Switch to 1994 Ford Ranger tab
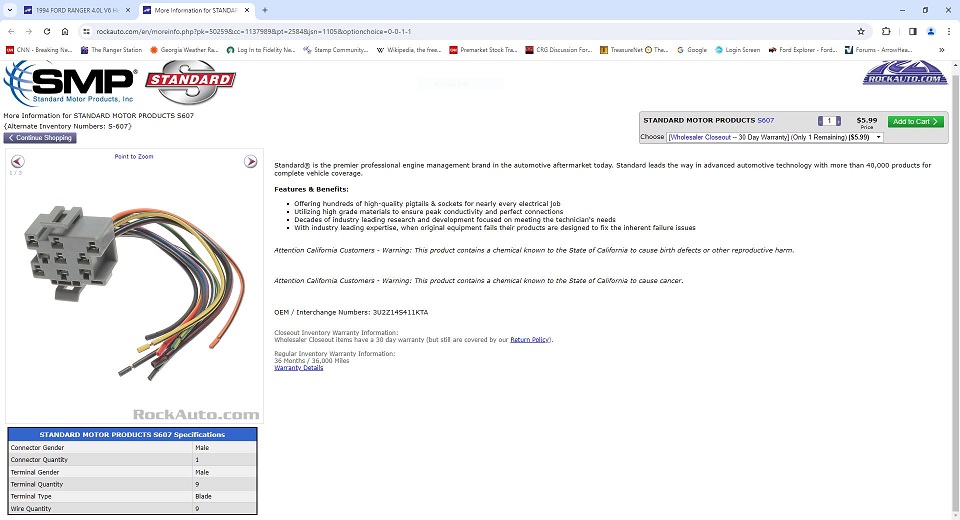This screenshot has width=960, height=520. (76, 10)
